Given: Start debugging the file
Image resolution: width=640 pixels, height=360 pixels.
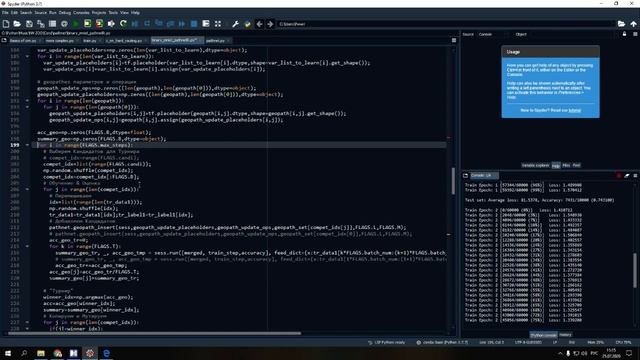Looking at the screenshot, I should (135, 24).
